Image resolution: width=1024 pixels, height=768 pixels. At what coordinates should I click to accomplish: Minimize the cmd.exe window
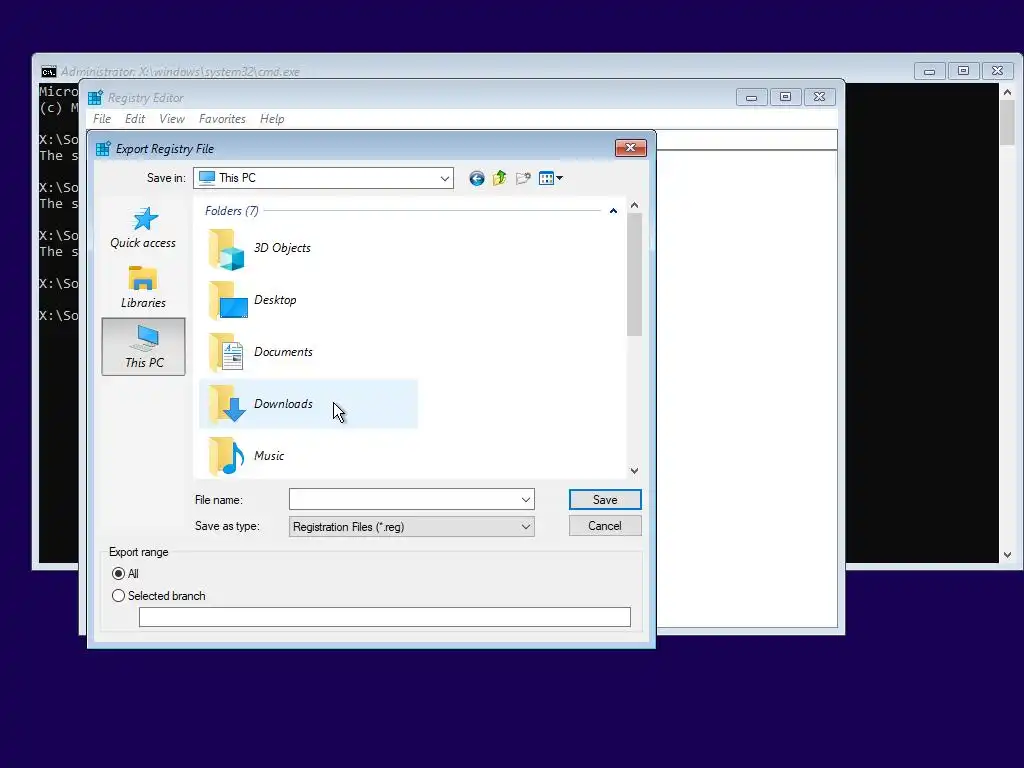tap(929, 71)
